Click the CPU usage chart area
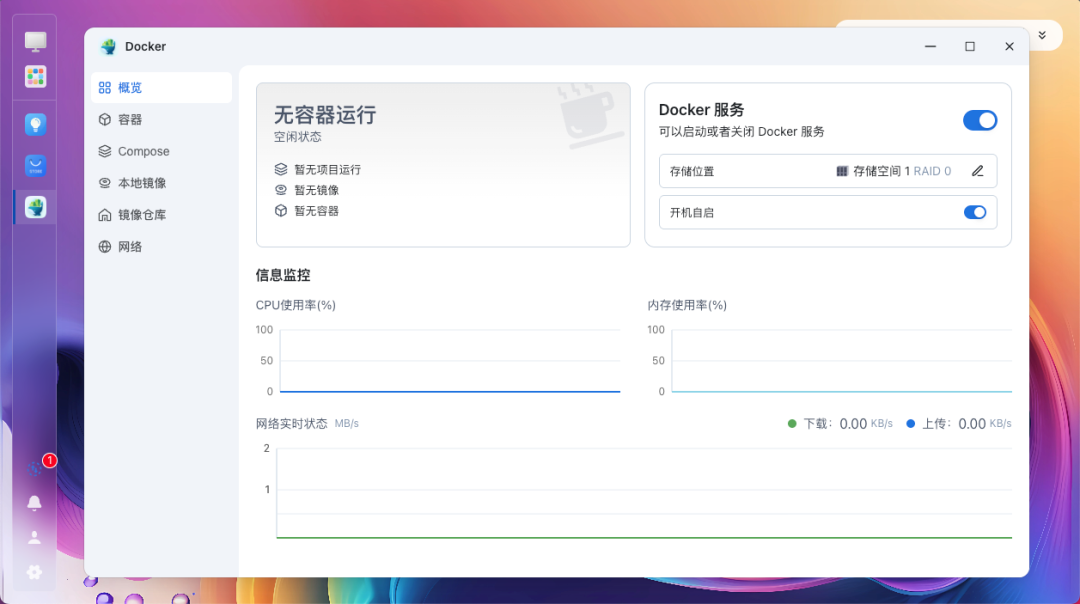The height and width of the screenshot is (604, 1080). 450,360
